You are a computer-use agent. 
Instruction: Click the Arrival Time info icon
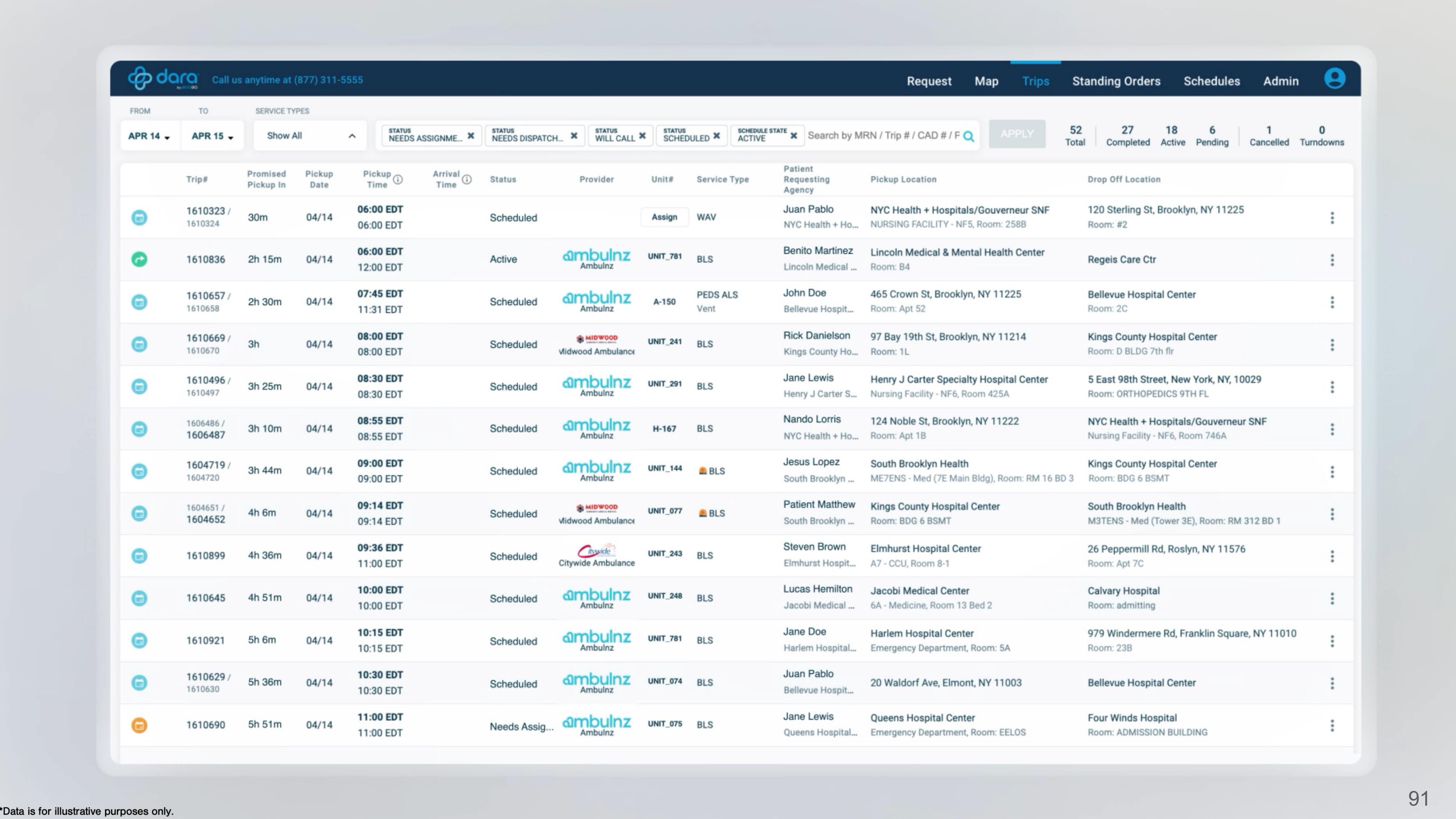point(467,180)
